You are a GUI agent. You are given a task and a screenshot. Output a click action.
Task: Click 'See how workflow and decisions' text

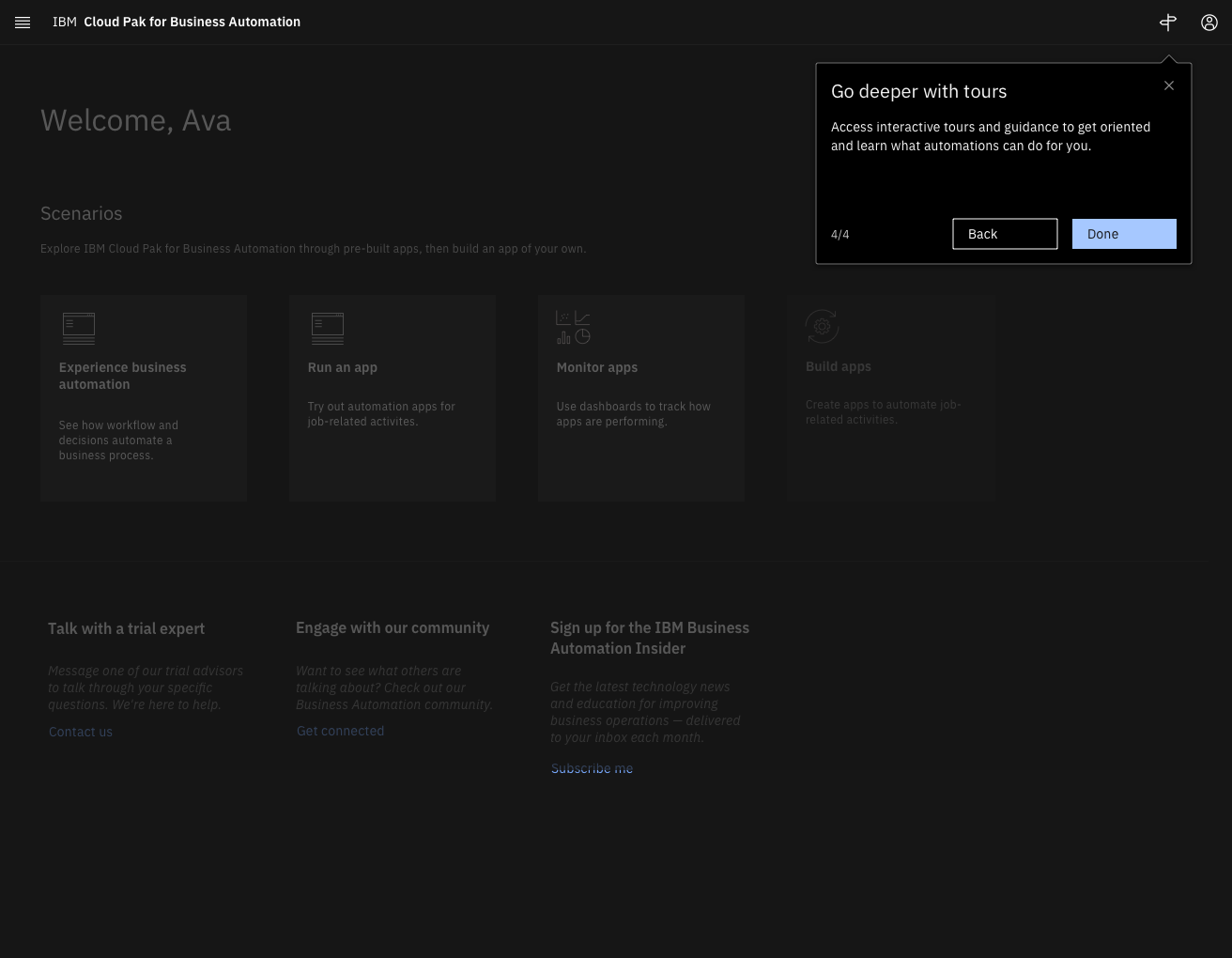tap(118, 440)
